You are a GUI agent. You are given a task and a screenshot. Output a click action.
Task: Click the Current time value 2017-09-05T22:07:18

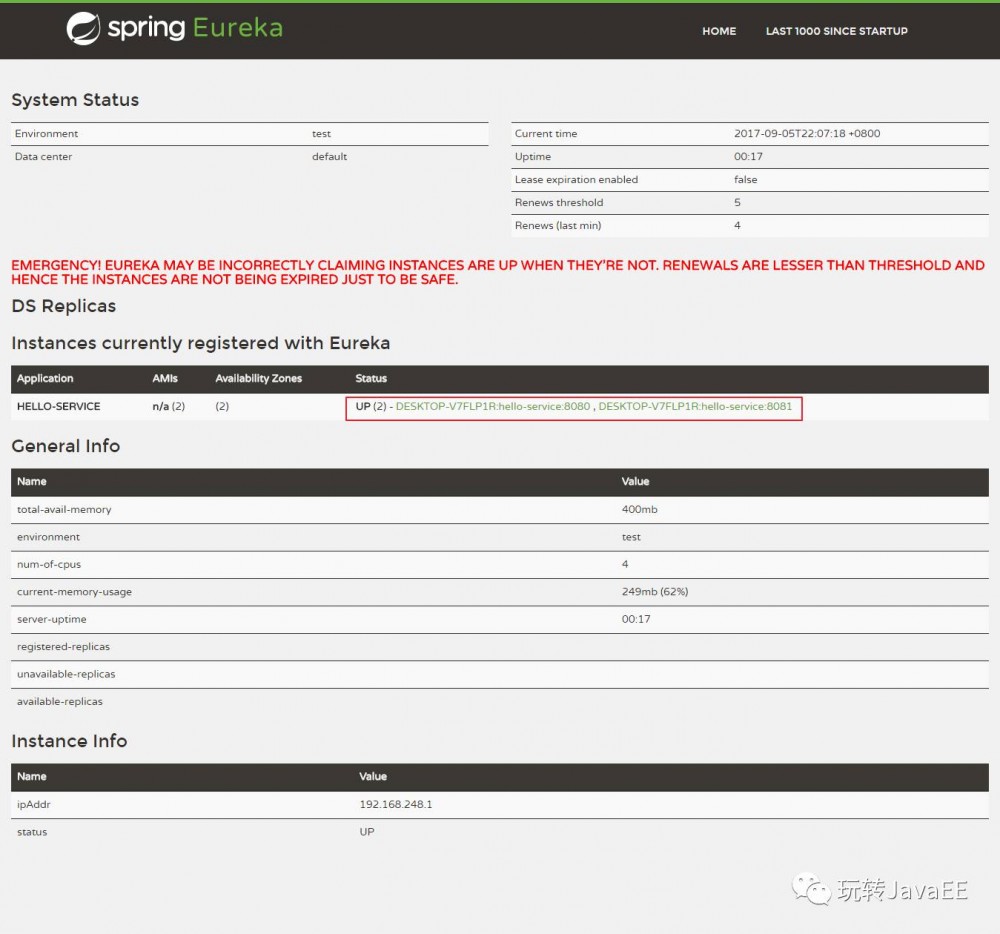click(807, 133)
